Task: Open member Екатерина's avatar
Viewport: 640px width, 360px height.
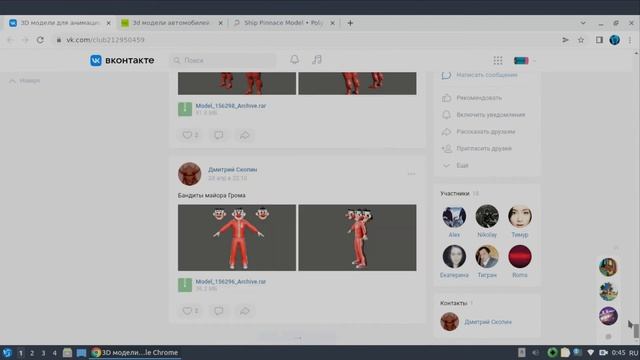Action: [454, 256]
